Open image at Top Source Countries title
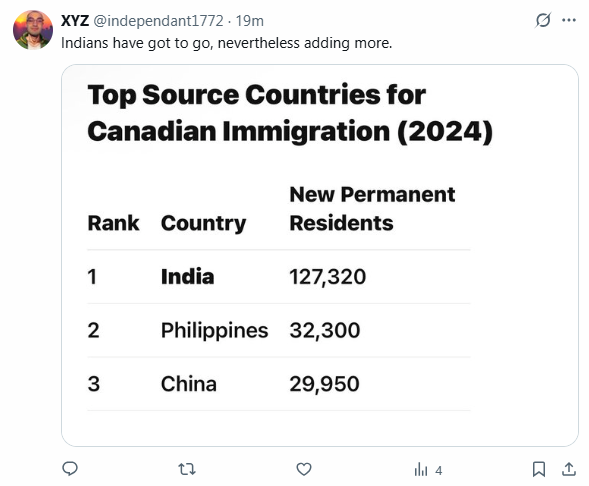 point(290,113)
